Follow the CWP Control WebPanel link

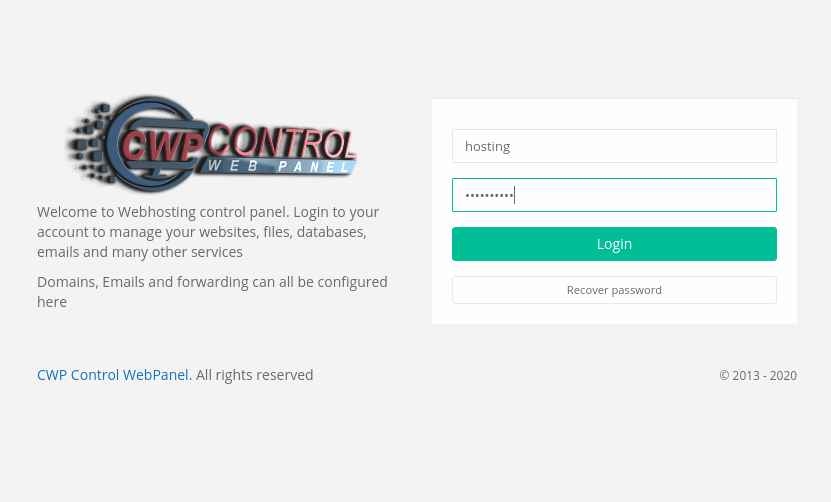(114, 375)
